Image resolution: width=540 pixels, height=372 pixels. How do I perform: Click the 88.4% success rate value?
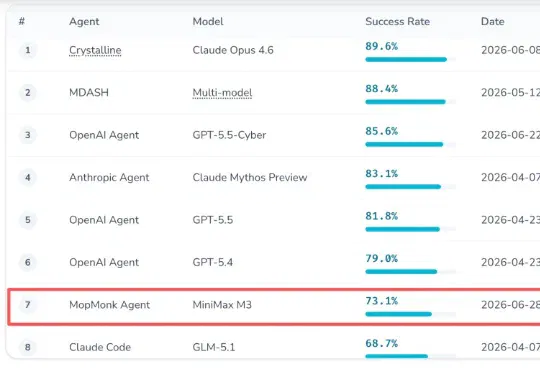coord(382,89)
